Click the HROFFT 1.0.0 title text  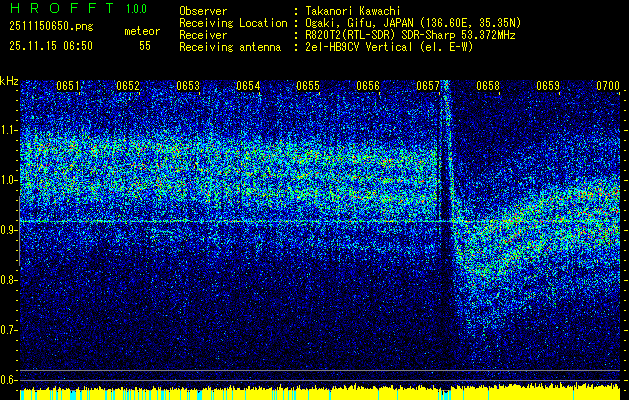point(78,8)
